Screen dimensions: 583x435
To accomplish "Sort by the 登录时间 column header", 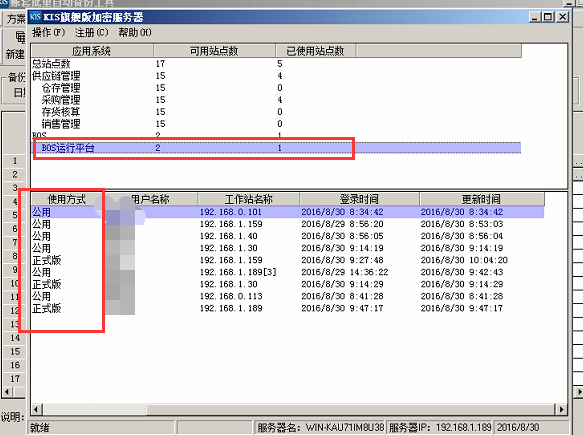I will [x=359, y=199].
